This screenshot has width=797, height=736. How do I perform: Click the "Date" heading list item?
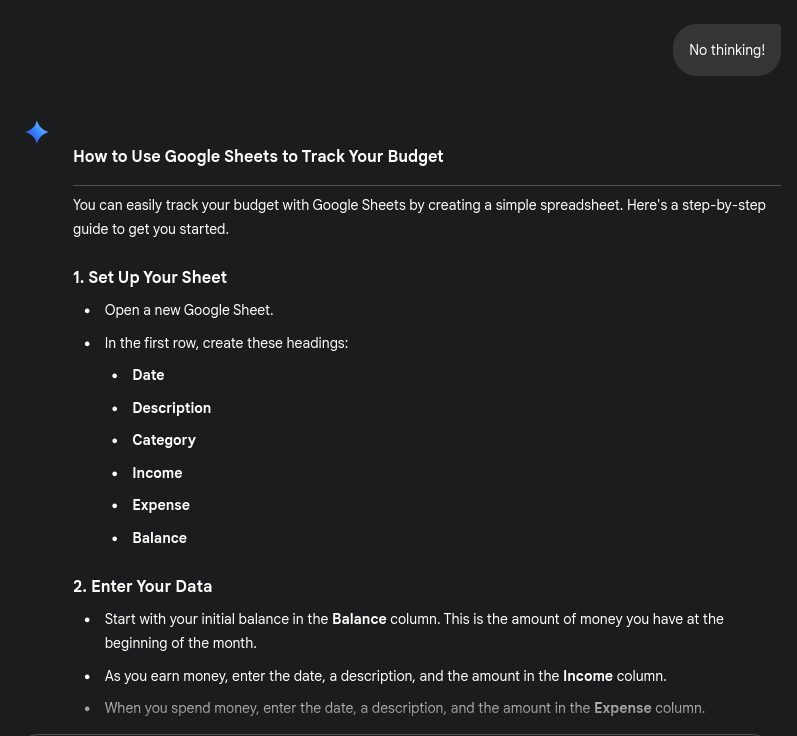point(148,375)
